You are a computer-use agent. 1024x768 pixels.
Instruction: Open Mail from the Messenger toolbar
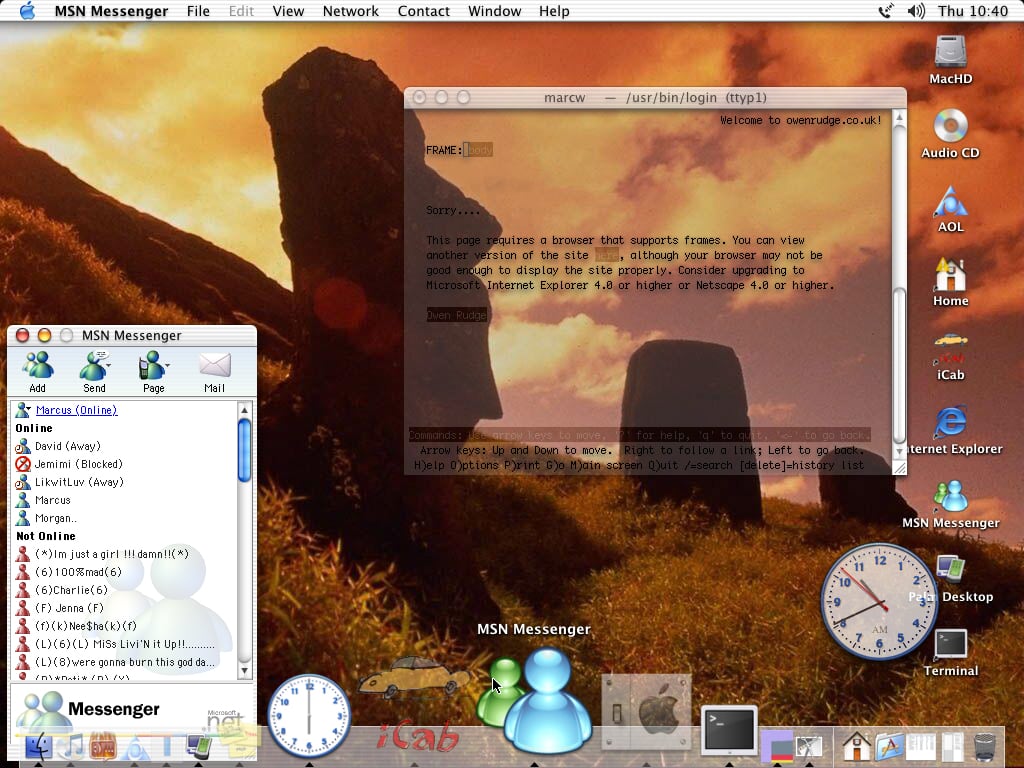[214, 370]
